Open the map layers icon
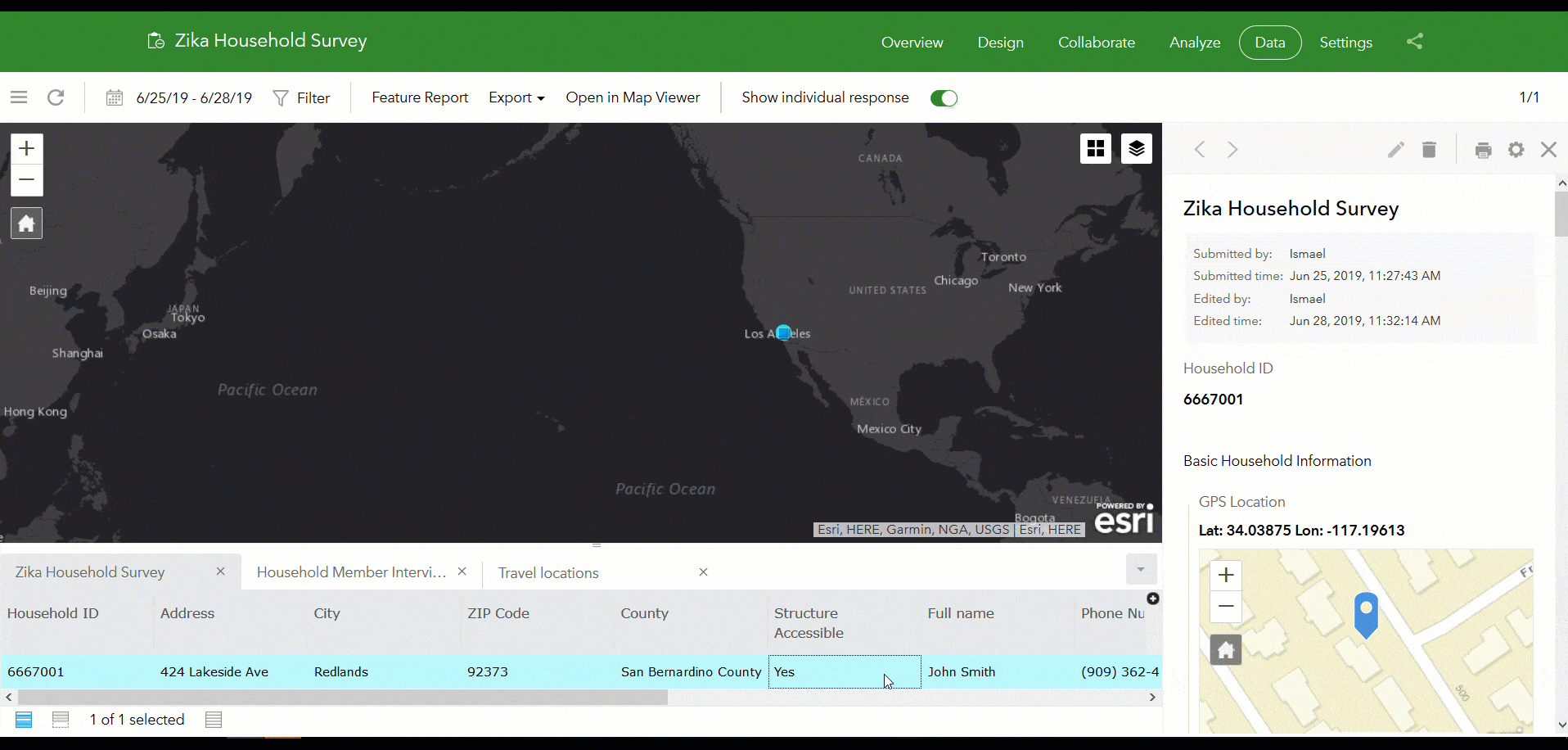Screen dimensions: 1568x750 (1137, 148)
